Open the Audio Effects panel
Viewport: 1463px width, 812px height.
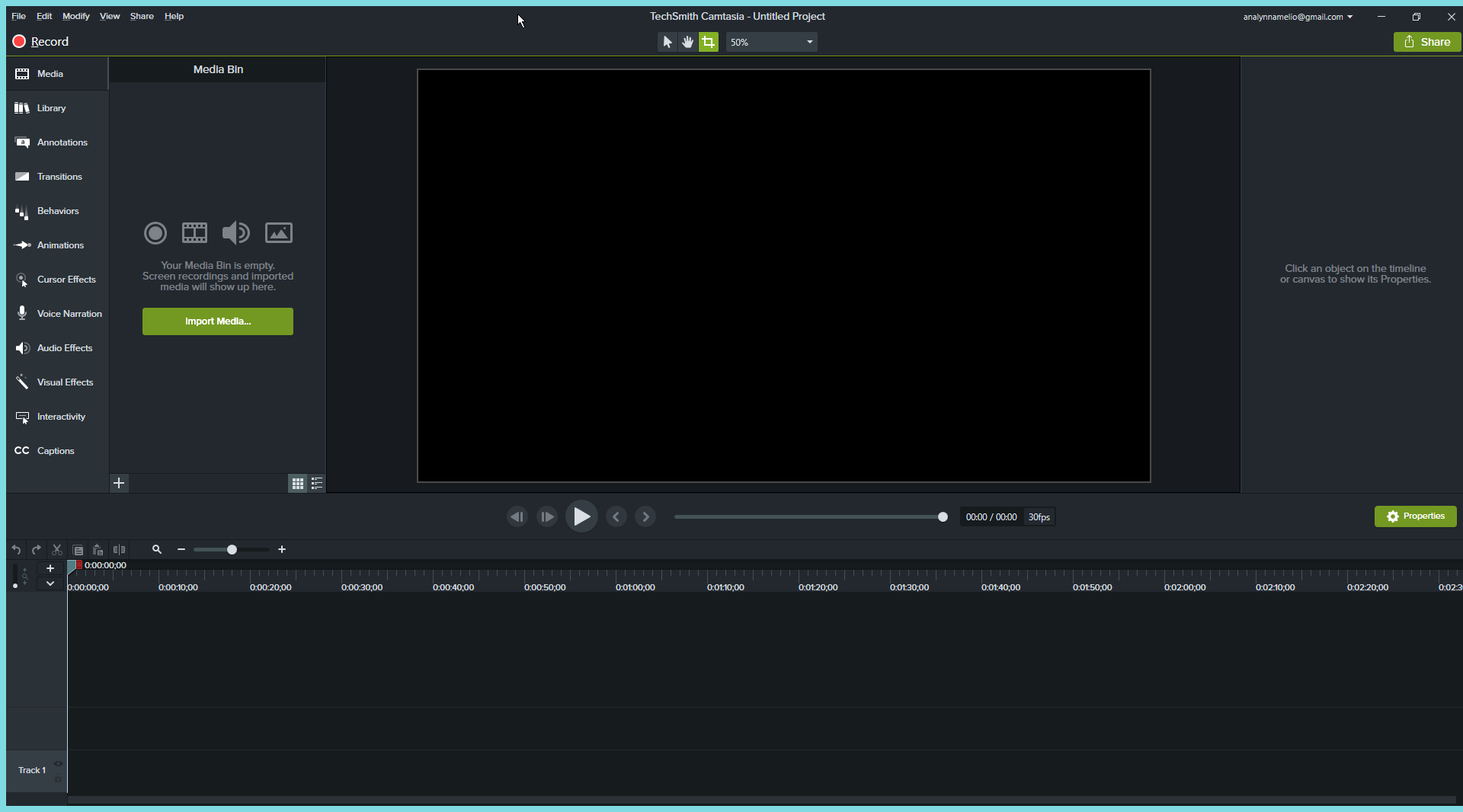(x=57, y=348)
